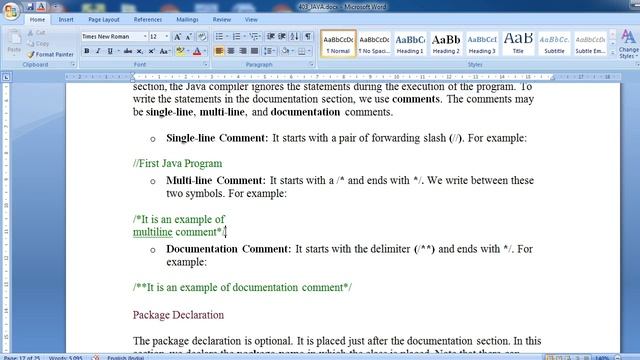Click Save in the quick access toolbar
This screenshot has width=640, height=360.
(30, 7)
